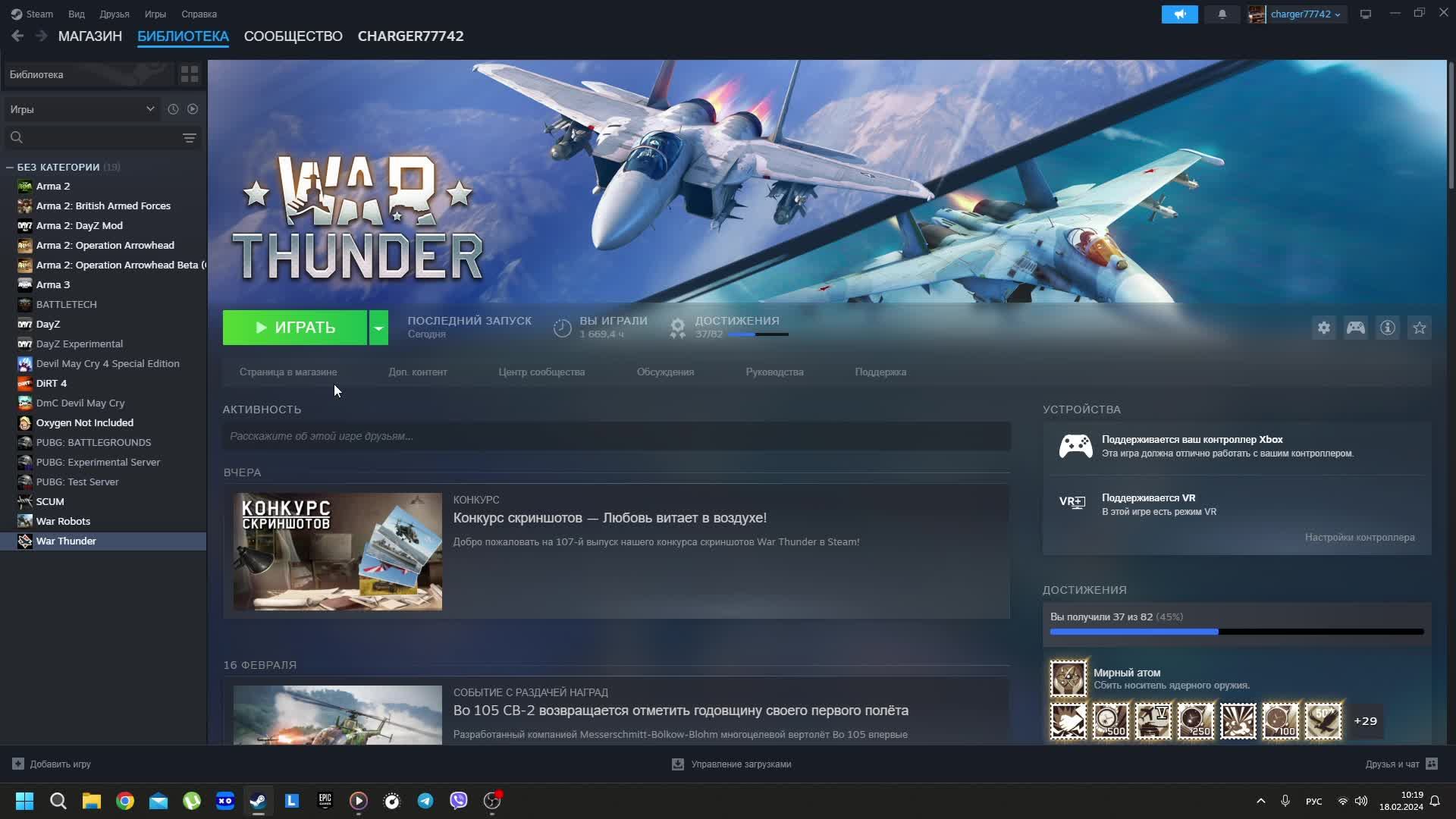Expand the play options arrow next to ИГРАТЬ
The width and height of the screenshot is (1456, 819).
378,328
